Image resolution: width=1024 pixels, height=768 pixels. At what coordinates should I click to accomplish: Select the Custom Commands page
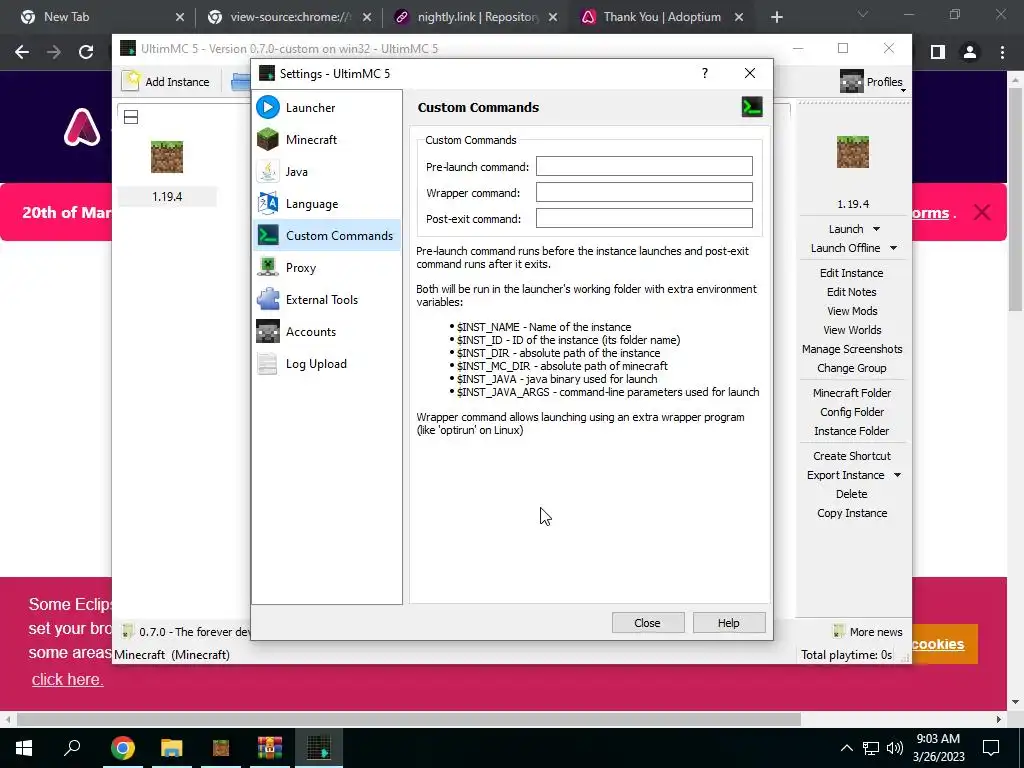click(x=327, y=235)
